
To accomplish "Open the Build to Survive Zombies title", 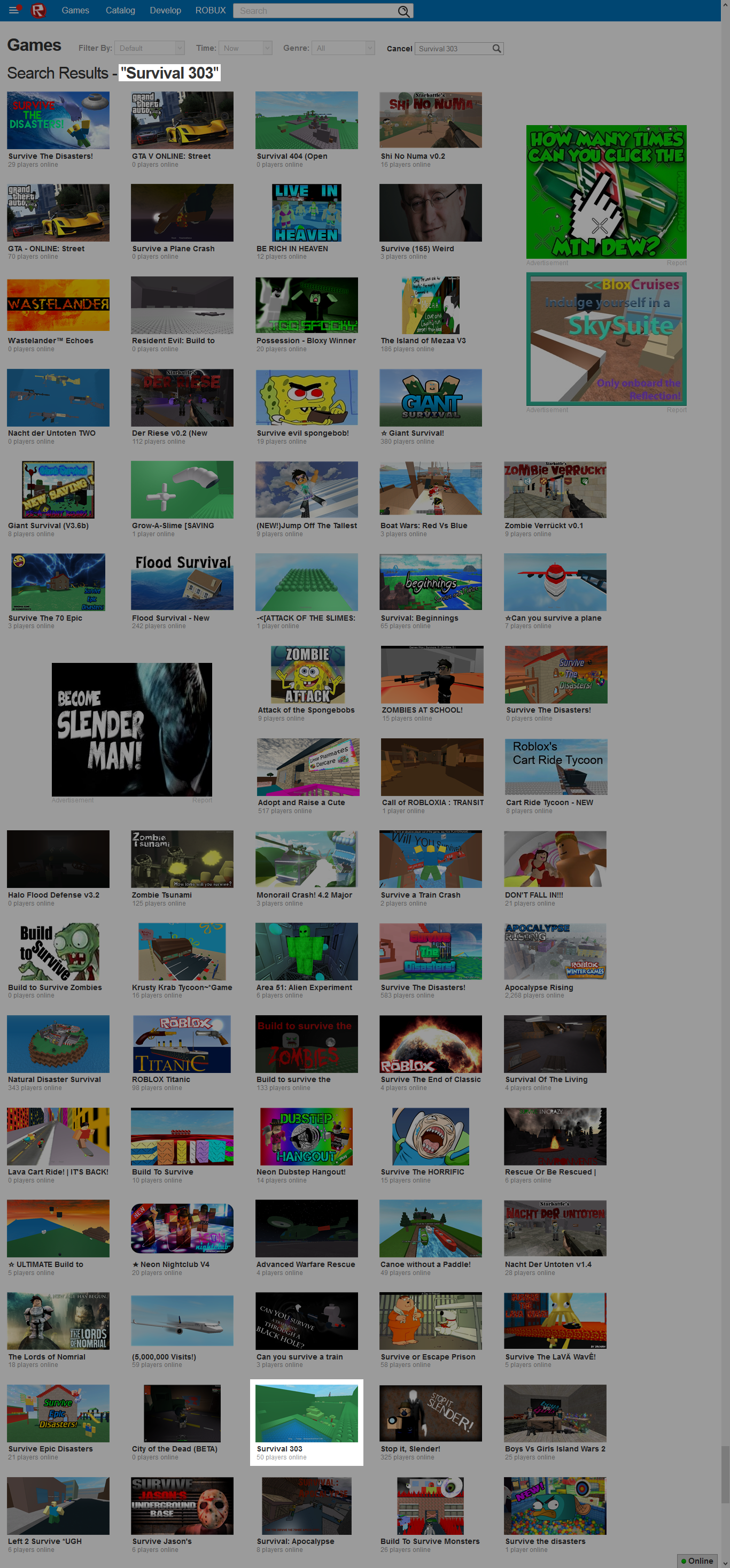I will 55,988.
